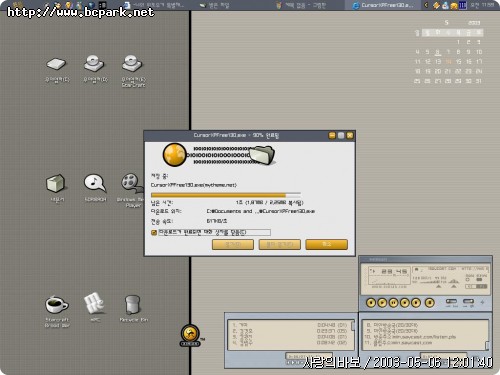
Task: Click orange diamond system tray icon
Action: 437,5
